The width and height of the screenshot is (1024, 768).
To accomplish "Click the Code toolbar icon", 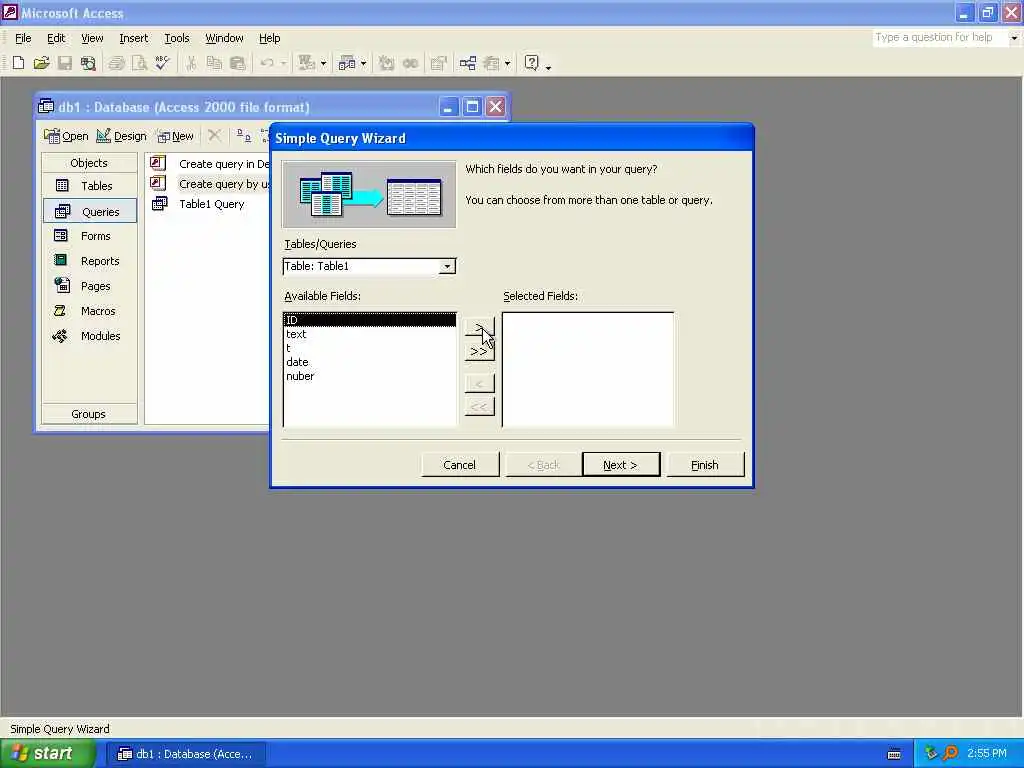I will 387,63.
